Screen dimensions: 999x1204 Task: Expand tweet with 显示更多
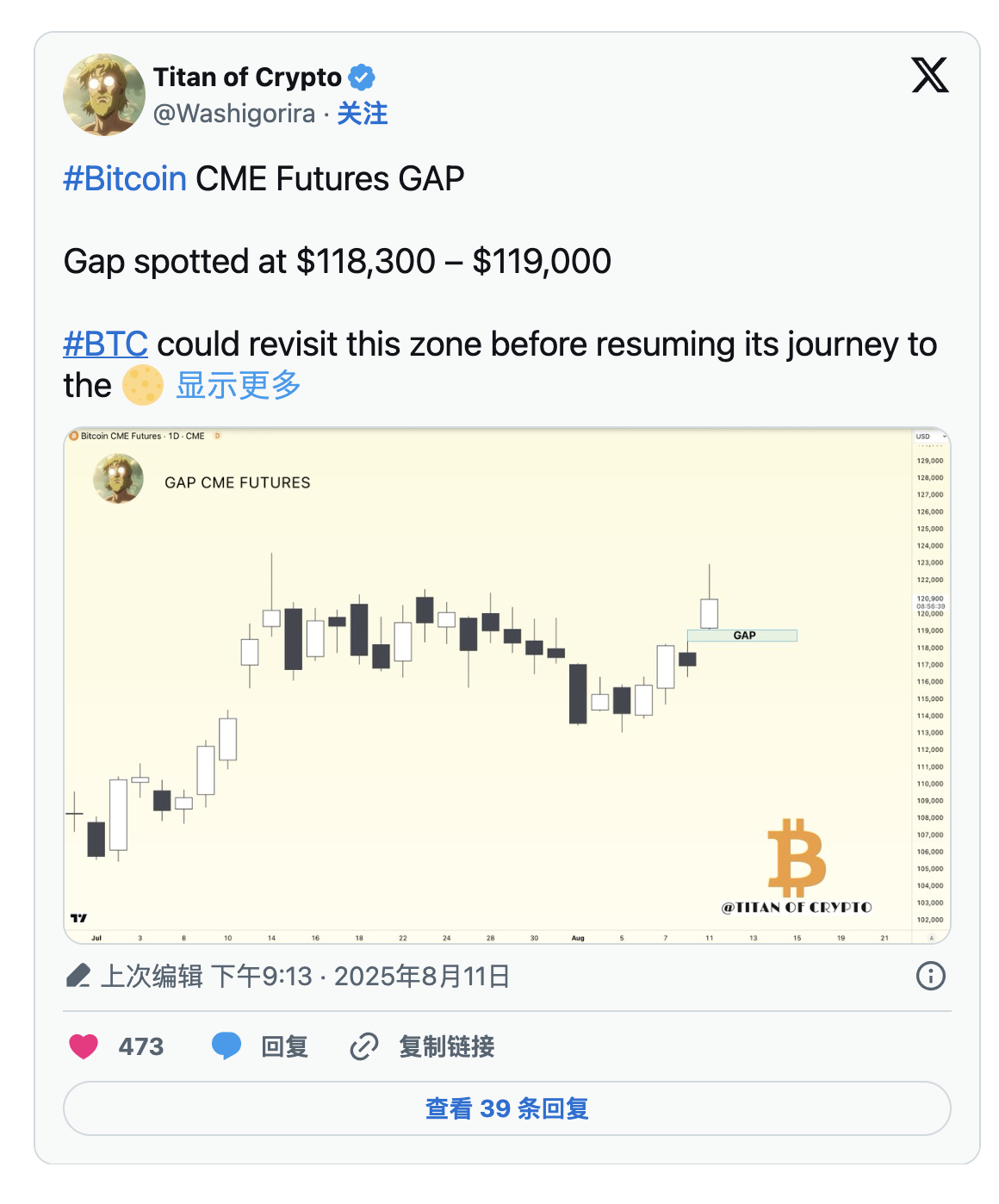pos(239,385)
